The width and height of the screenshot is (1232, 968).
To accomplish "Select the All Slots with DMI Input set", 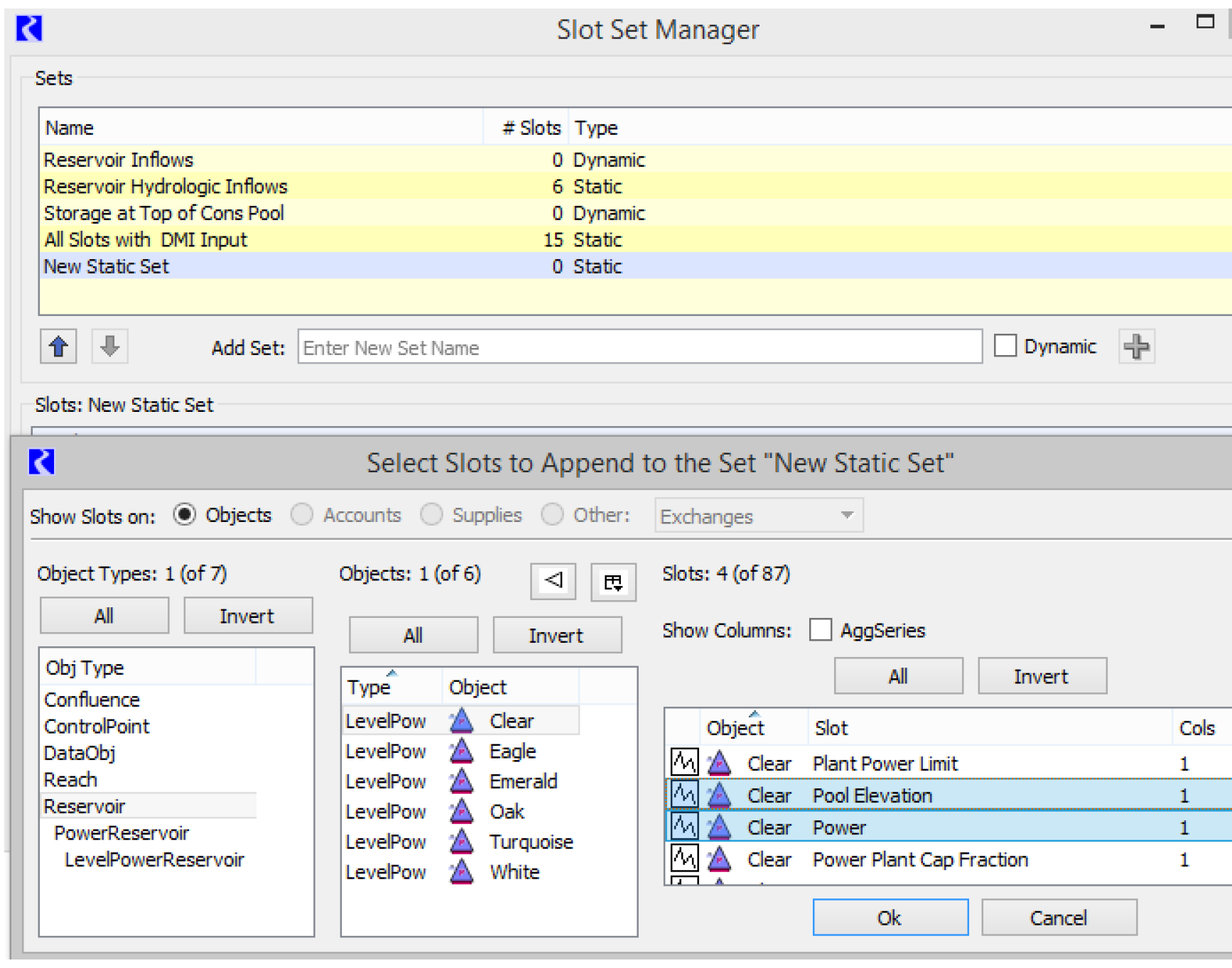I will [x=146, y=239].
